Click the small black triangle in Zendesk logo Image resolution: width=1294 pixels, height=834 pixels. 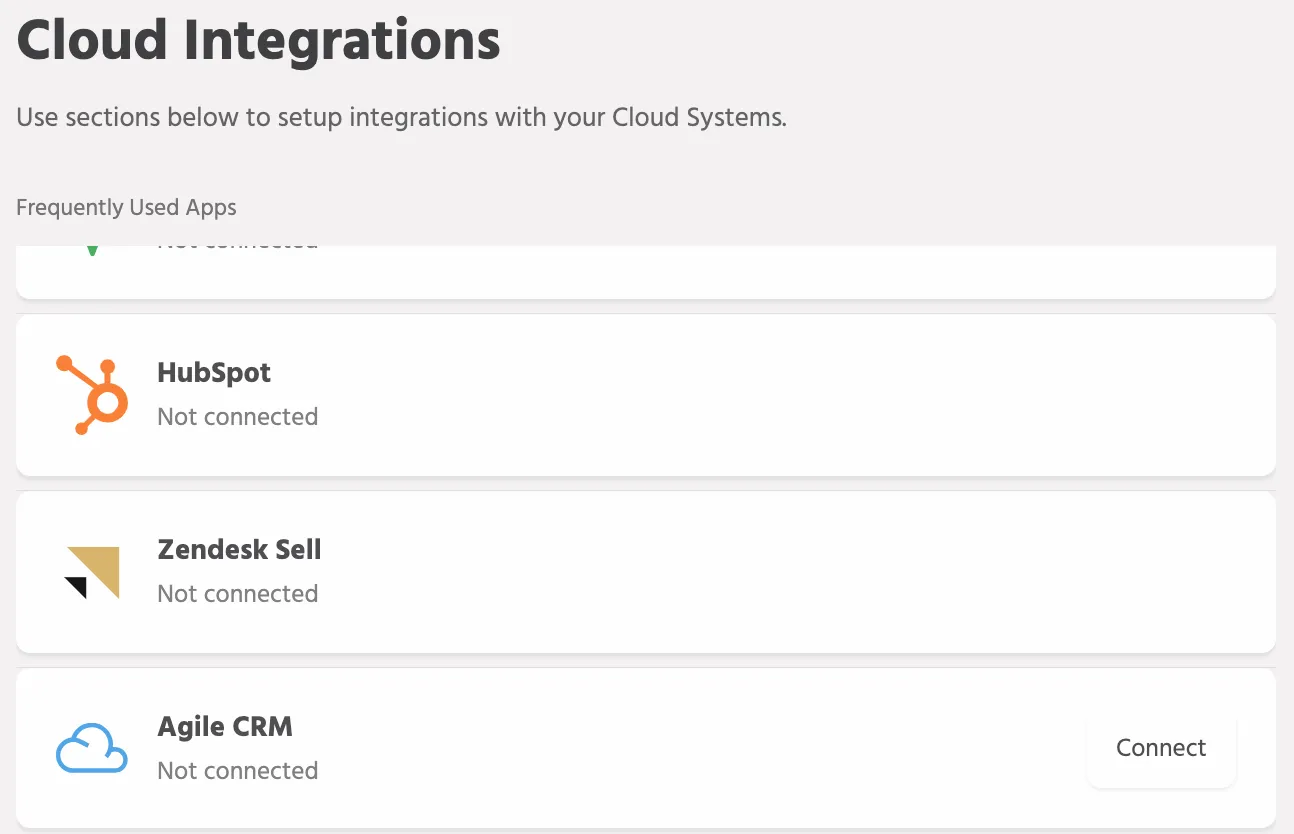76,588
